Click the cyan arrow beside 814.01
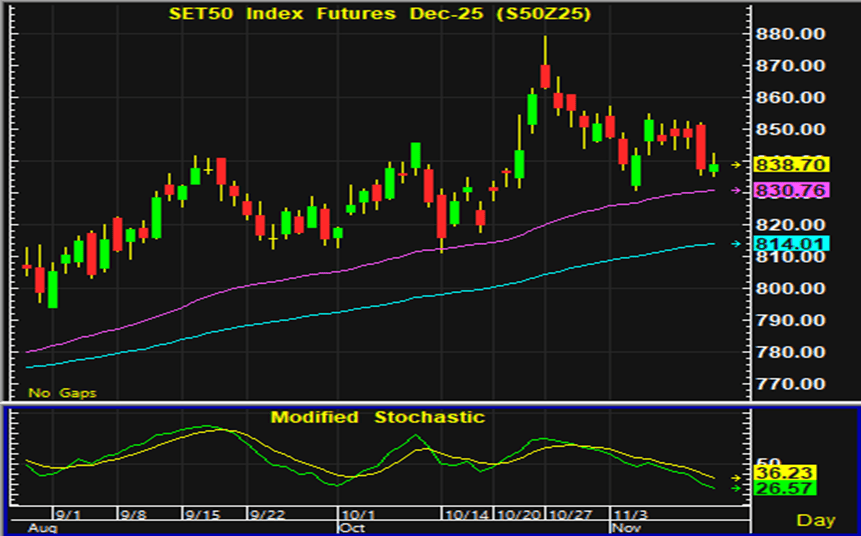The image size is (861, 536). [738, 243]
